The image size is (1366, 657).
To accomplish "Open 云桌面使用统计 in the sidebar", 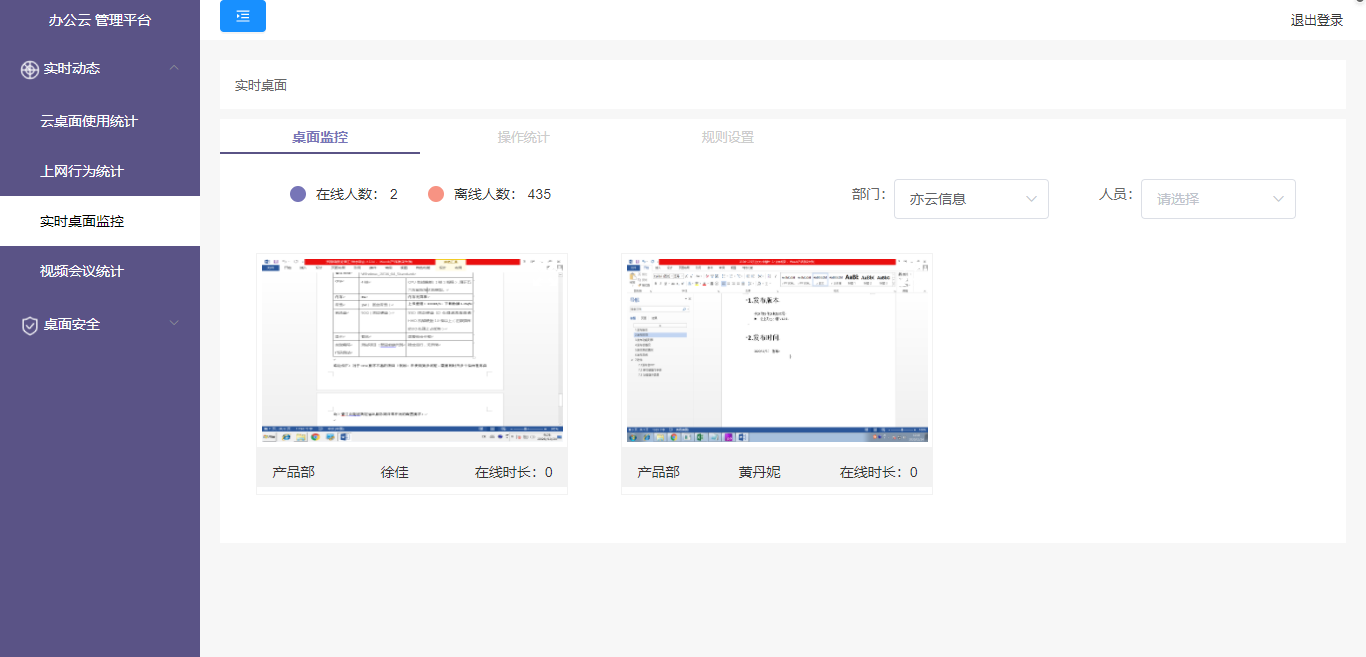I will click(x=89, y=121).
